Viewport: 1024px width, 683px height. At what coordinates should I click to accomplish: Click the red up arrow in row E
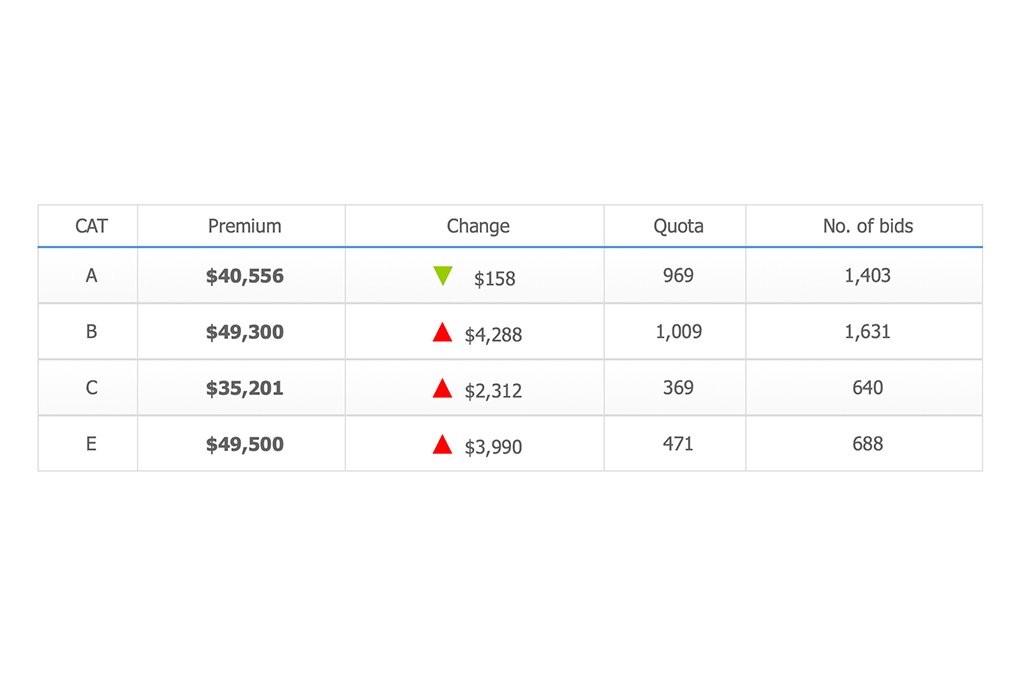click(442, 444)
